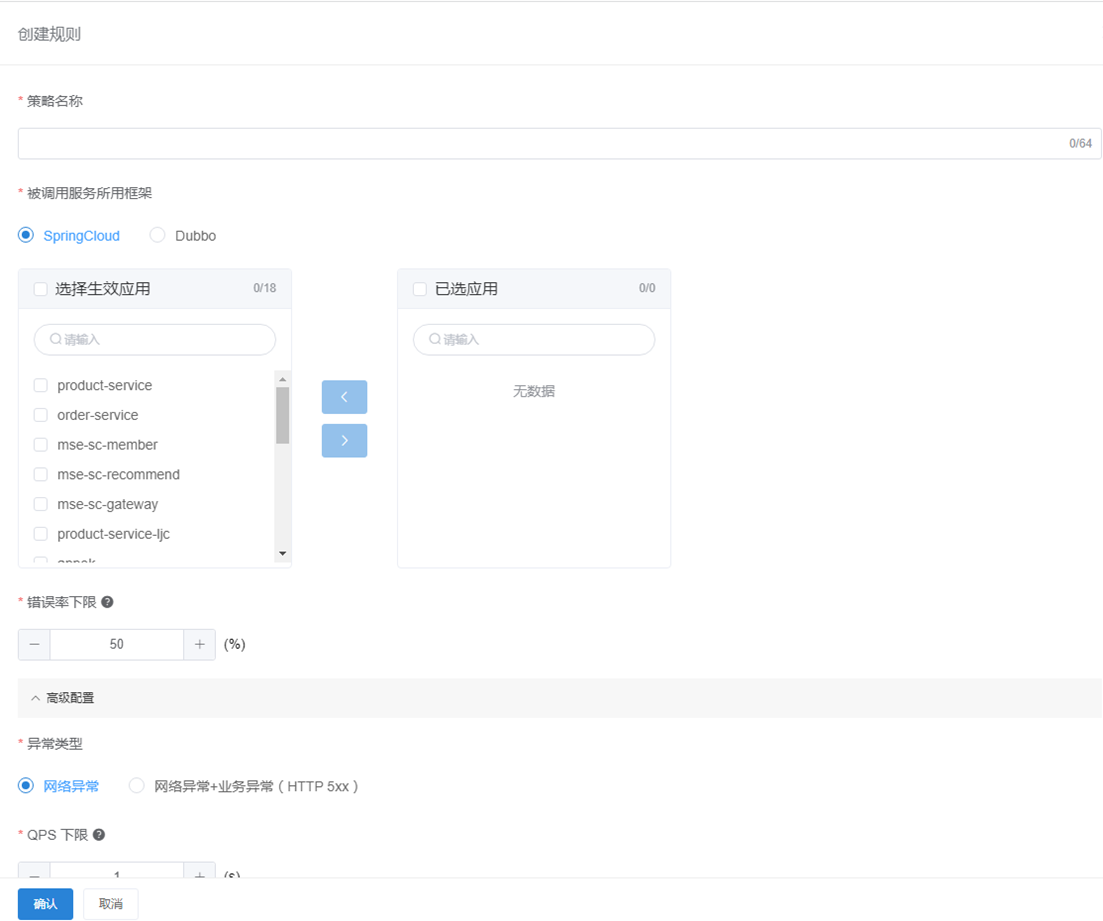Click the mse-sc-recommend label text

119,474
